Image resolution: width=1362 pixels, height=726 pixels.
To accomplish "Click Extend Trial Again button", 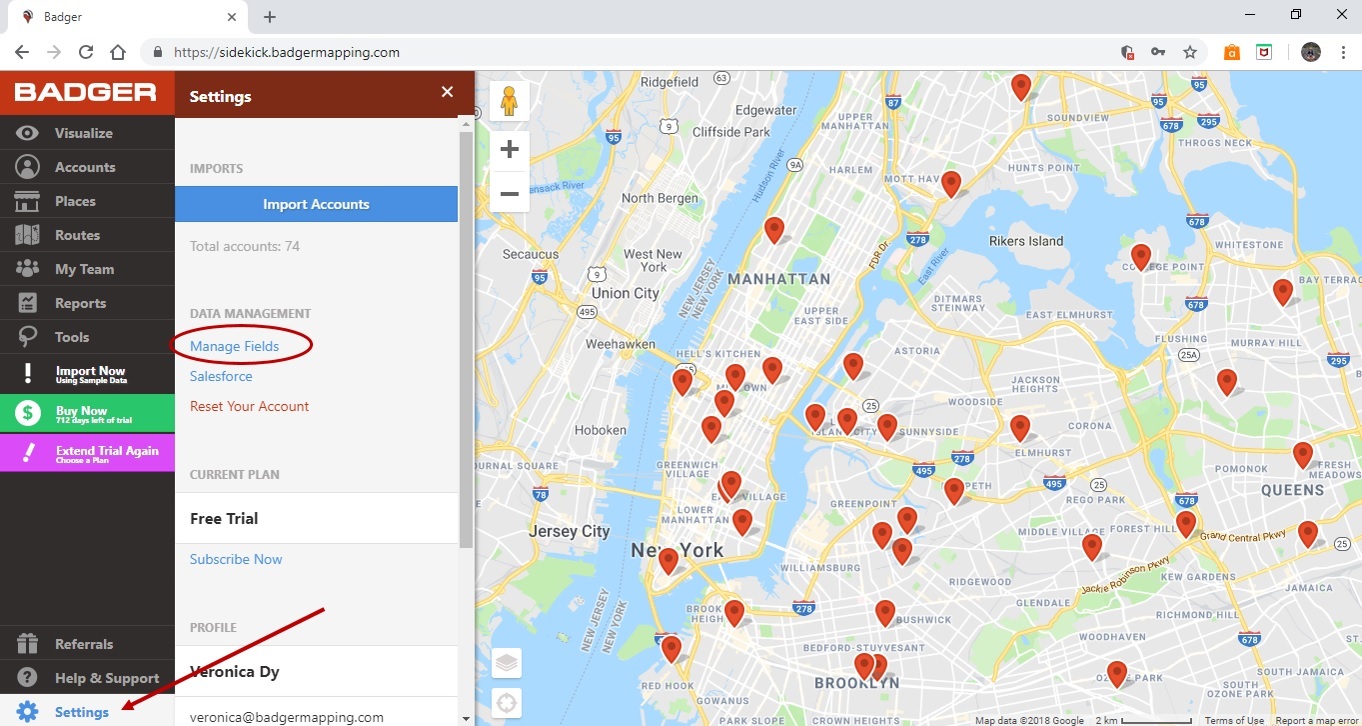I will [x=87, y=452].
